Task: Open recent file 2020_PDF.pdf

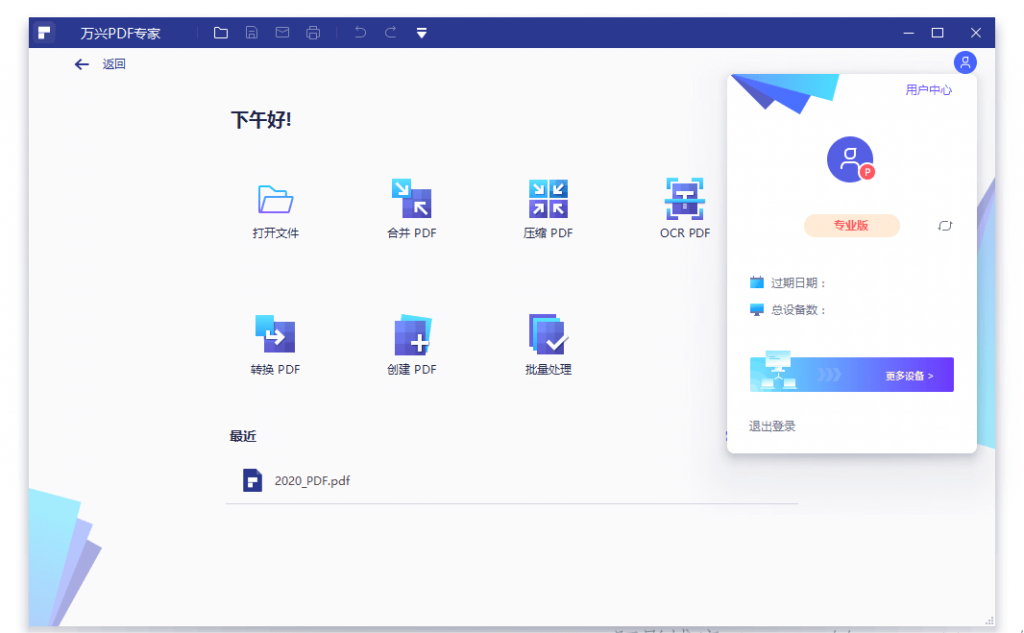Action: [311, 480]
